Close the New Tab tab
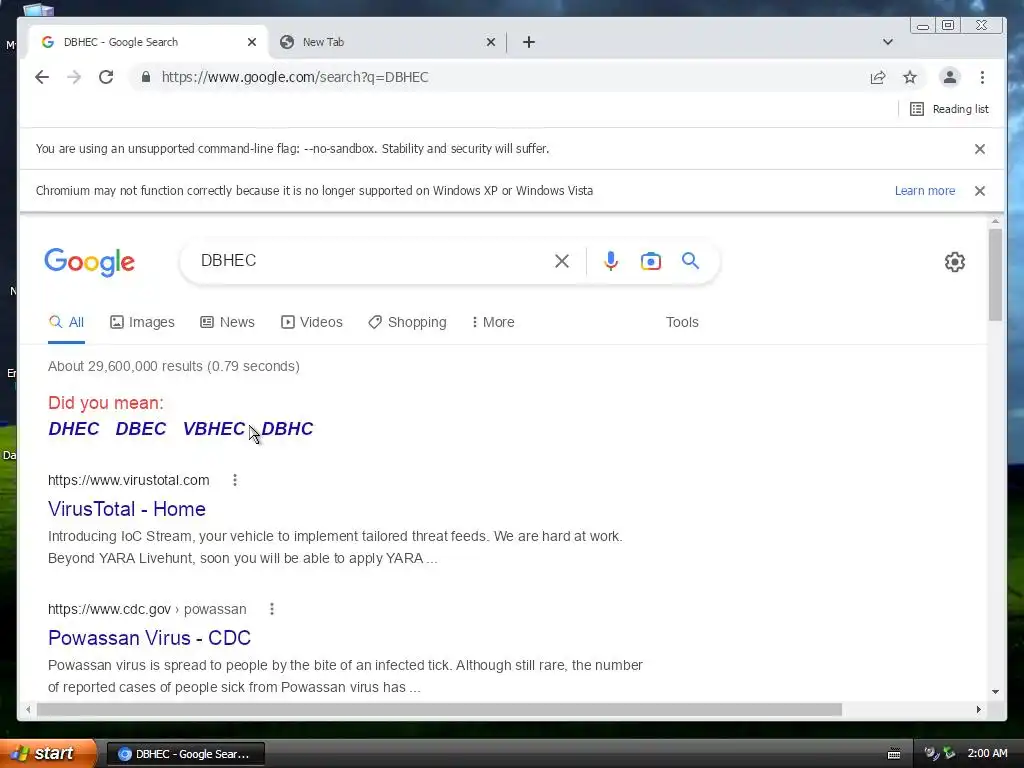Image resolution: width=1024 pixels, height=768 pixels. [491, 42]
